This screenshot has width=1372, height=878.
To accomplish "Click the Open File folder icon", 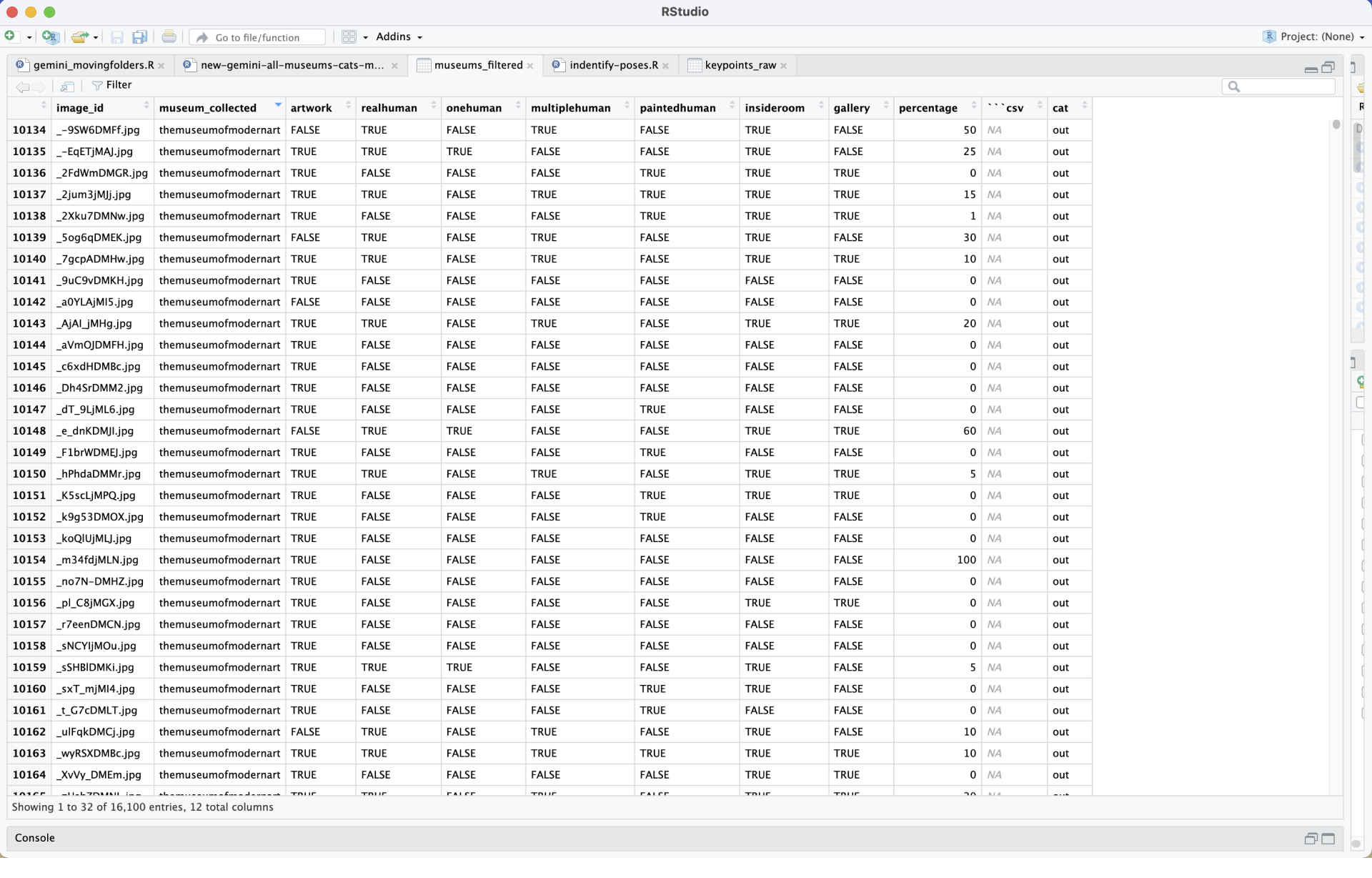I will 79,36.
